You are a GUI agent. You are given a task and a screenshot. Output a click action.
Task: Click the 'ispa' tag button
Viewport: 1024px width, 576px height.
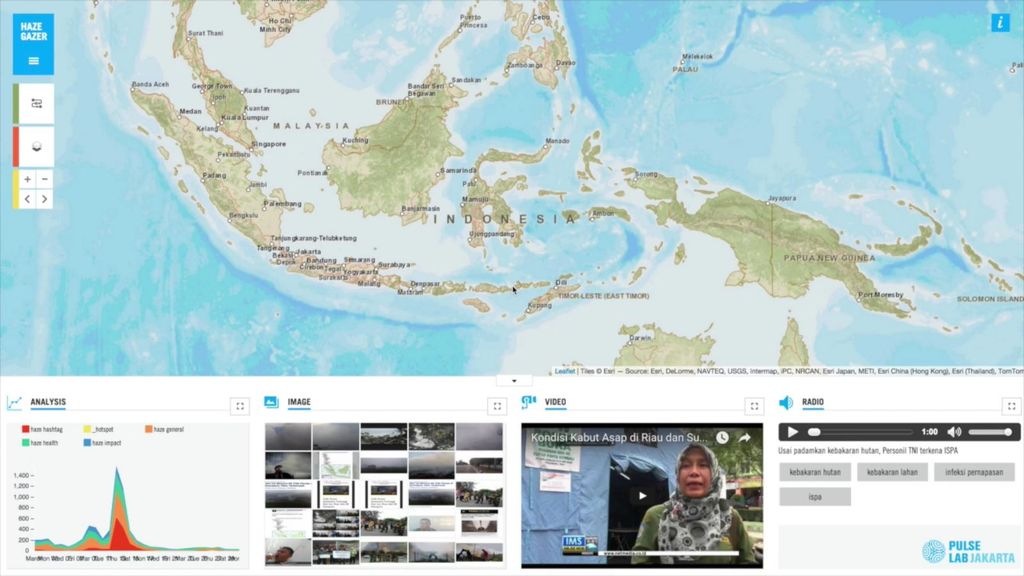[814, 497]
